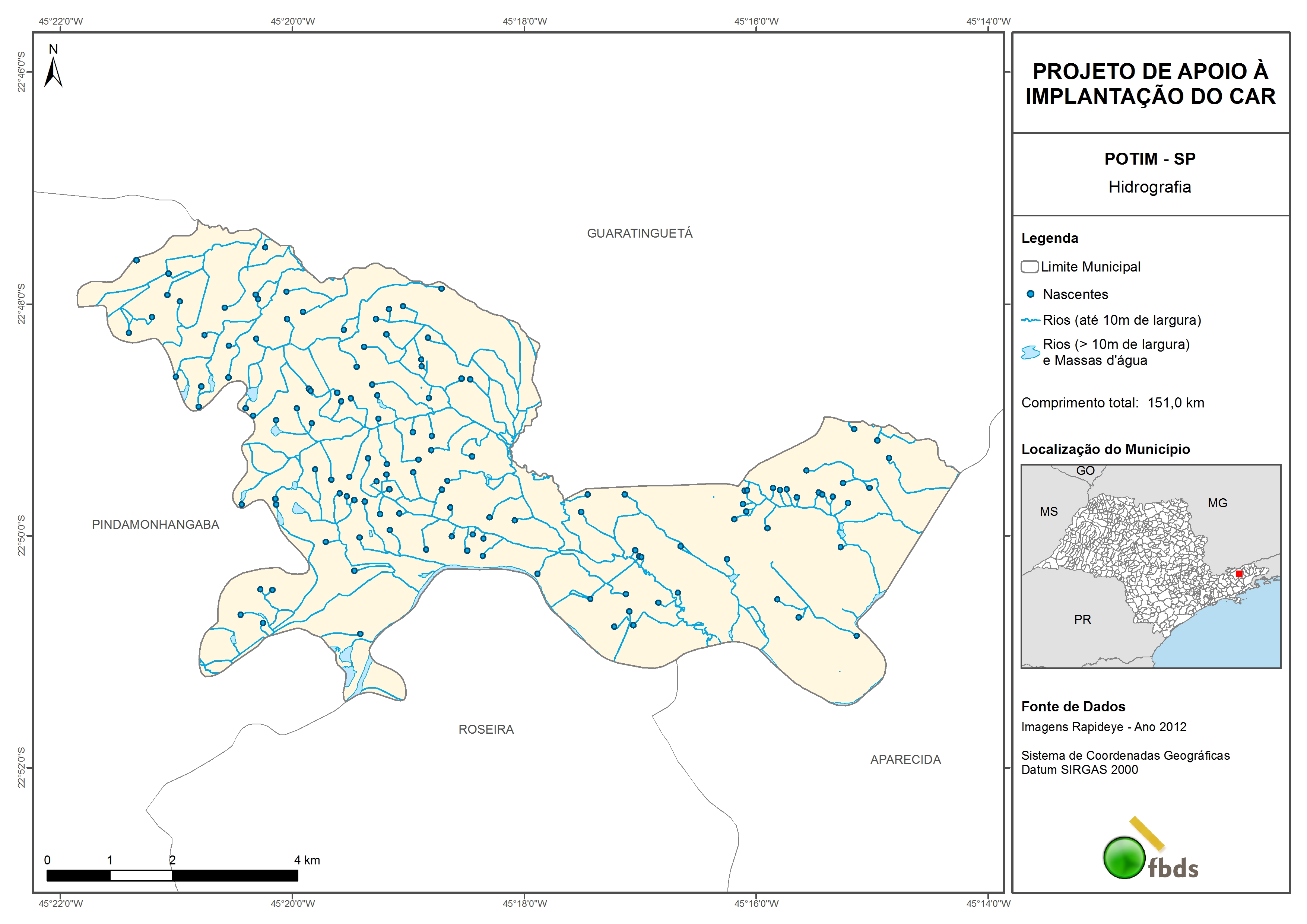Click the Limite Municipal legend symbol

click(1029, 267)
